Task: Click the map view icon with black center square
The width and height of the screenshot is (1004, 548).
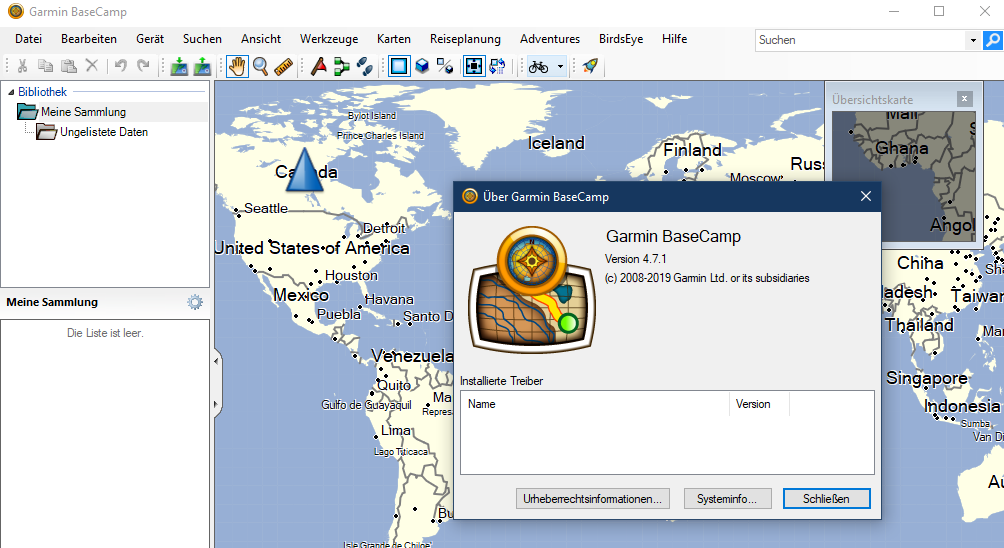Action: 474,66
